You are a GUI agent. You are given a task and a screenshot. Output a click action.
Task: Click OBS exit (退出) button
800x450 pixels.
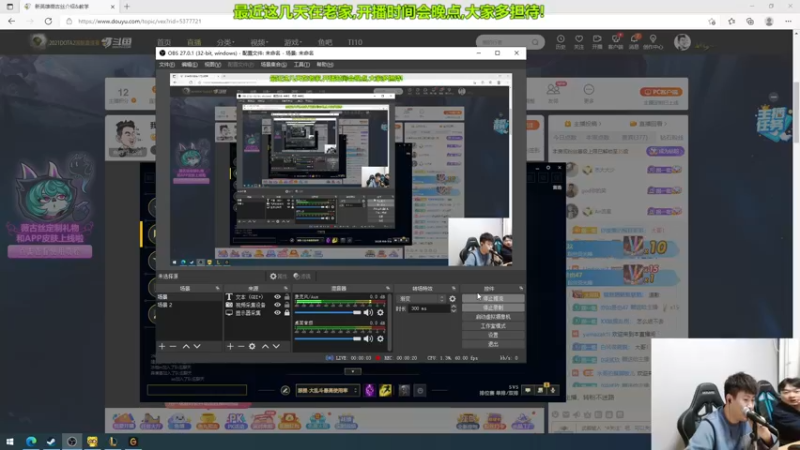493,344
